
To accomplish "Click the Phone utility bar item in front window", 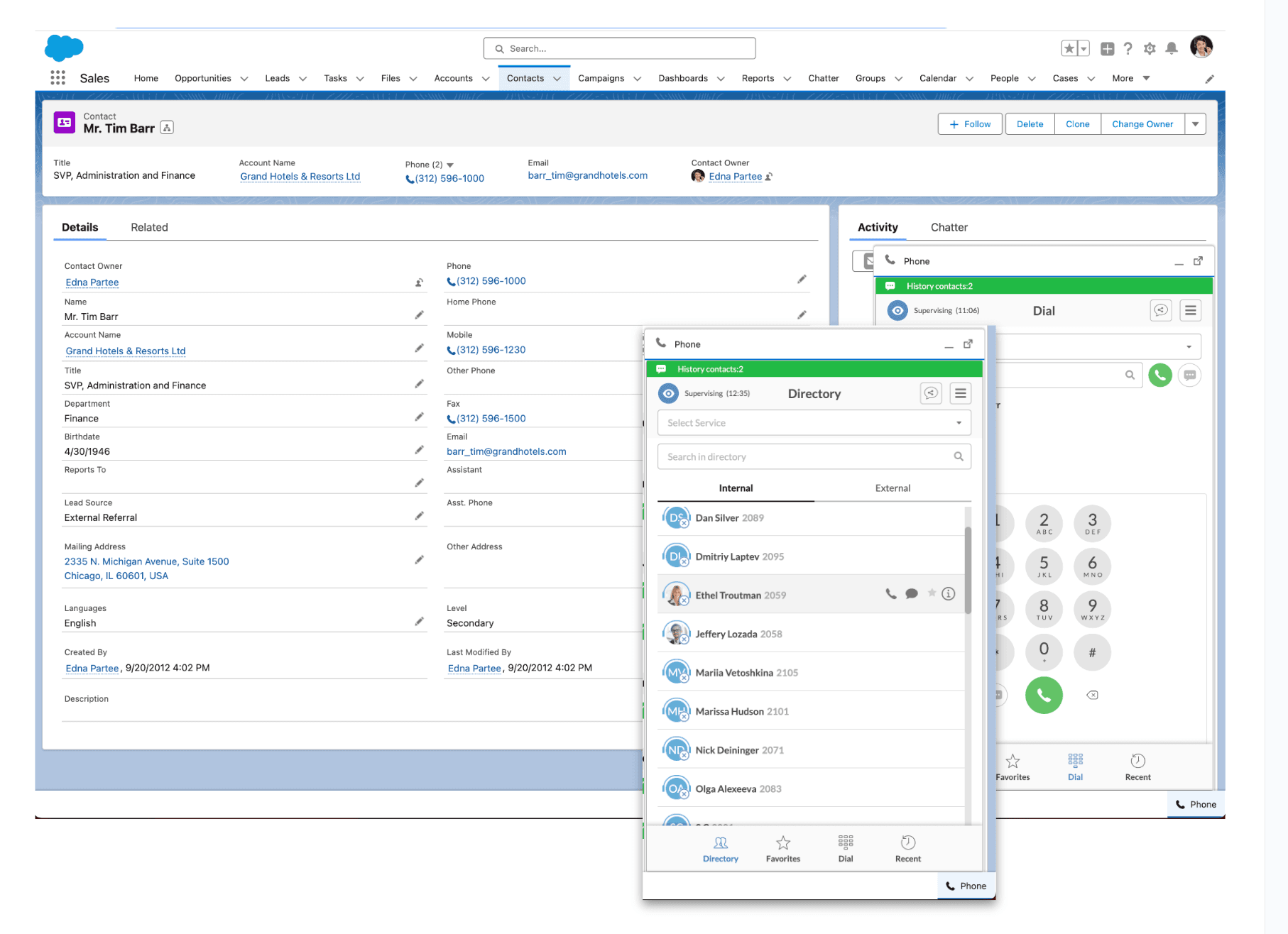I will click(x=966, y=886).
